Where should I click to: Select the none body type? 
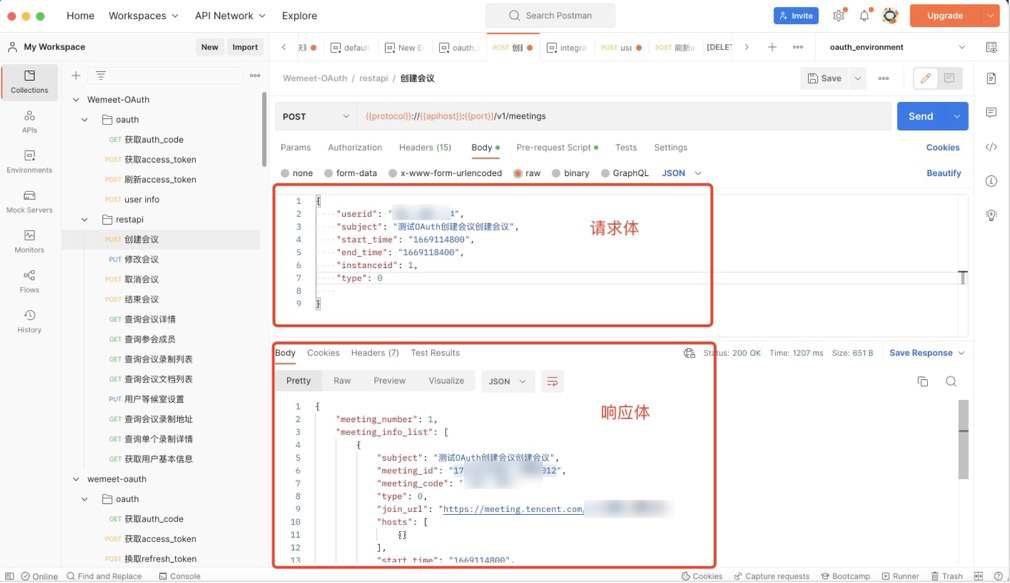297,173
